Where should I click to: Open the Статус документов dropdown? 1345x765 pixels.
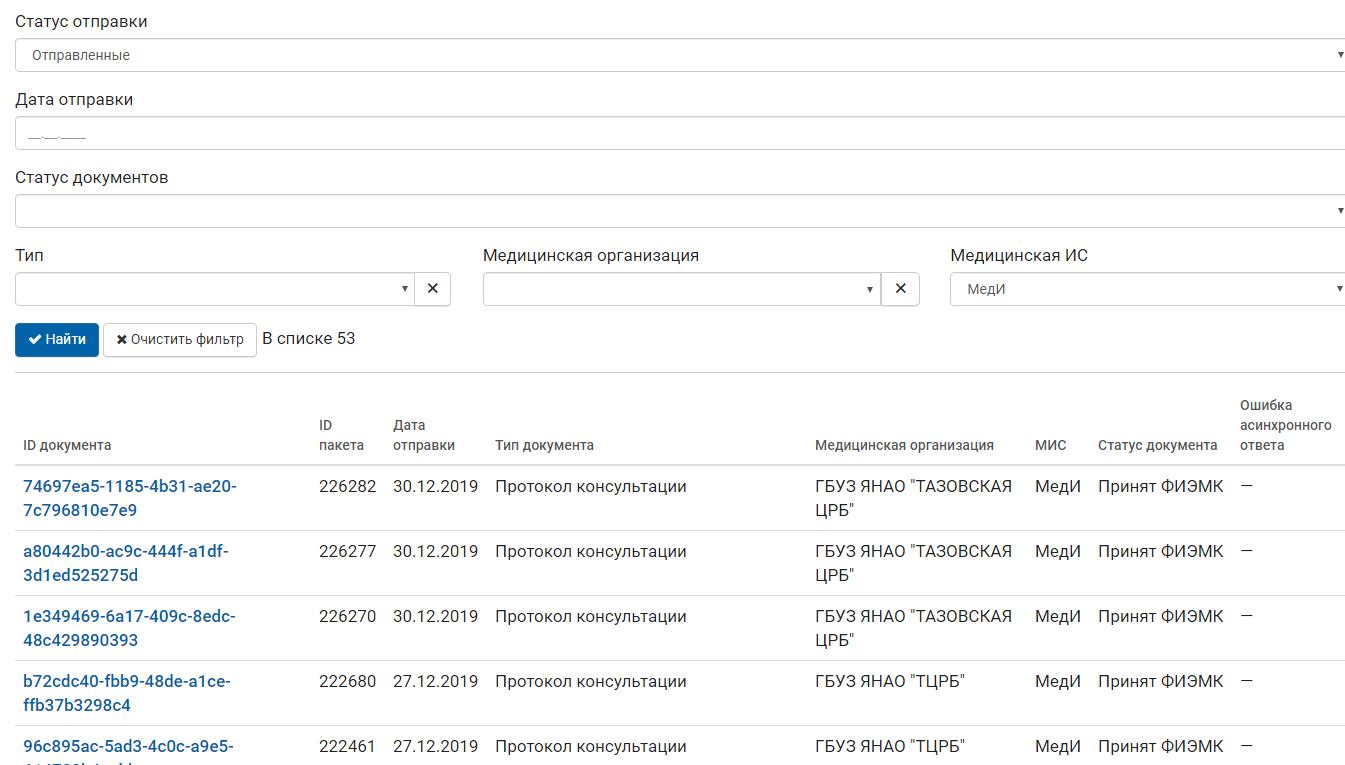[682, 211]
